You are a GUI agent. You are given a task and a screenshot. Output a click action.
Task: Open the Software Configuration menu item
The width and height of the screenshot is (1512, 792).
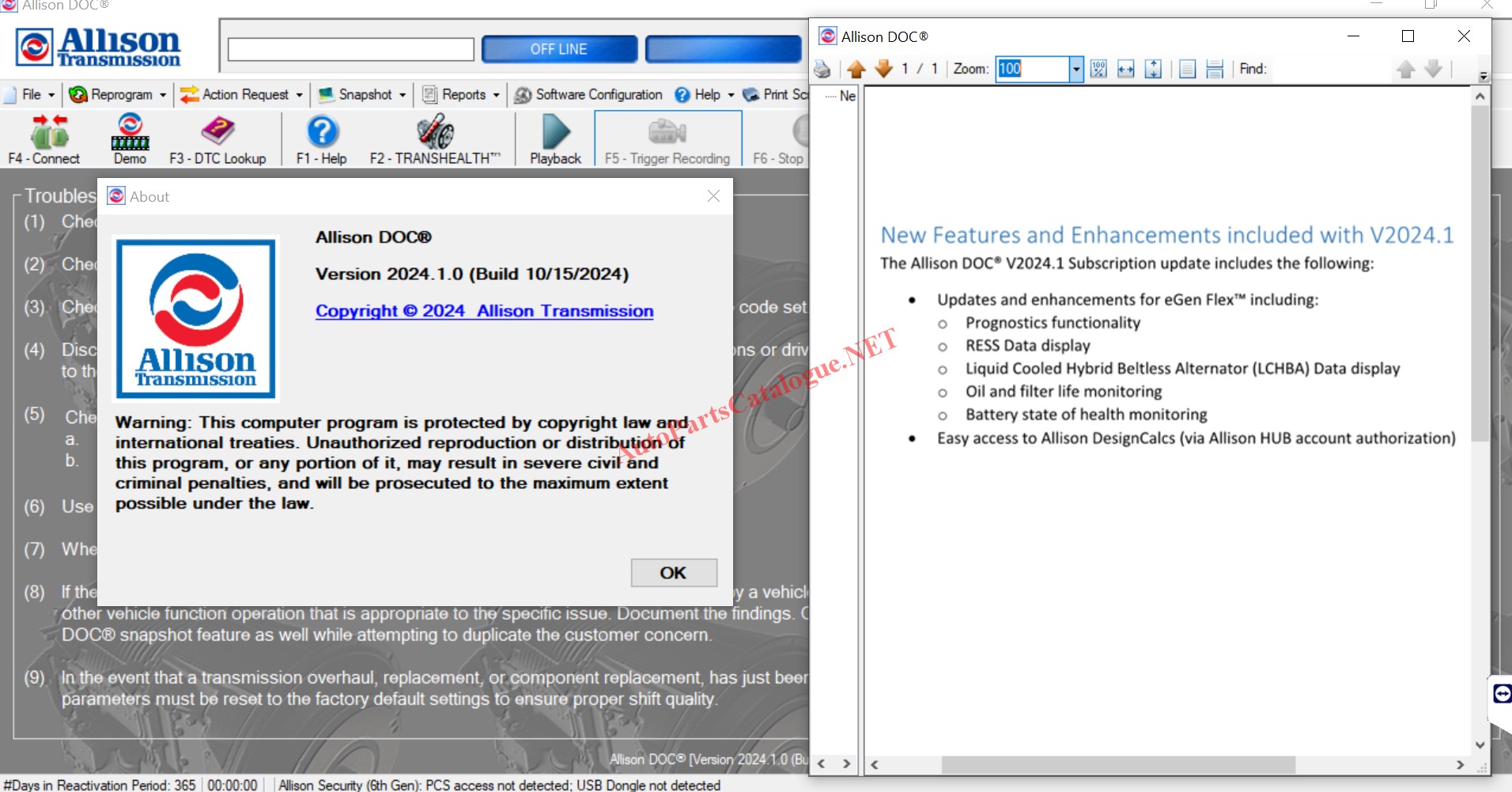pyautogui.click(x=588, y=95)
